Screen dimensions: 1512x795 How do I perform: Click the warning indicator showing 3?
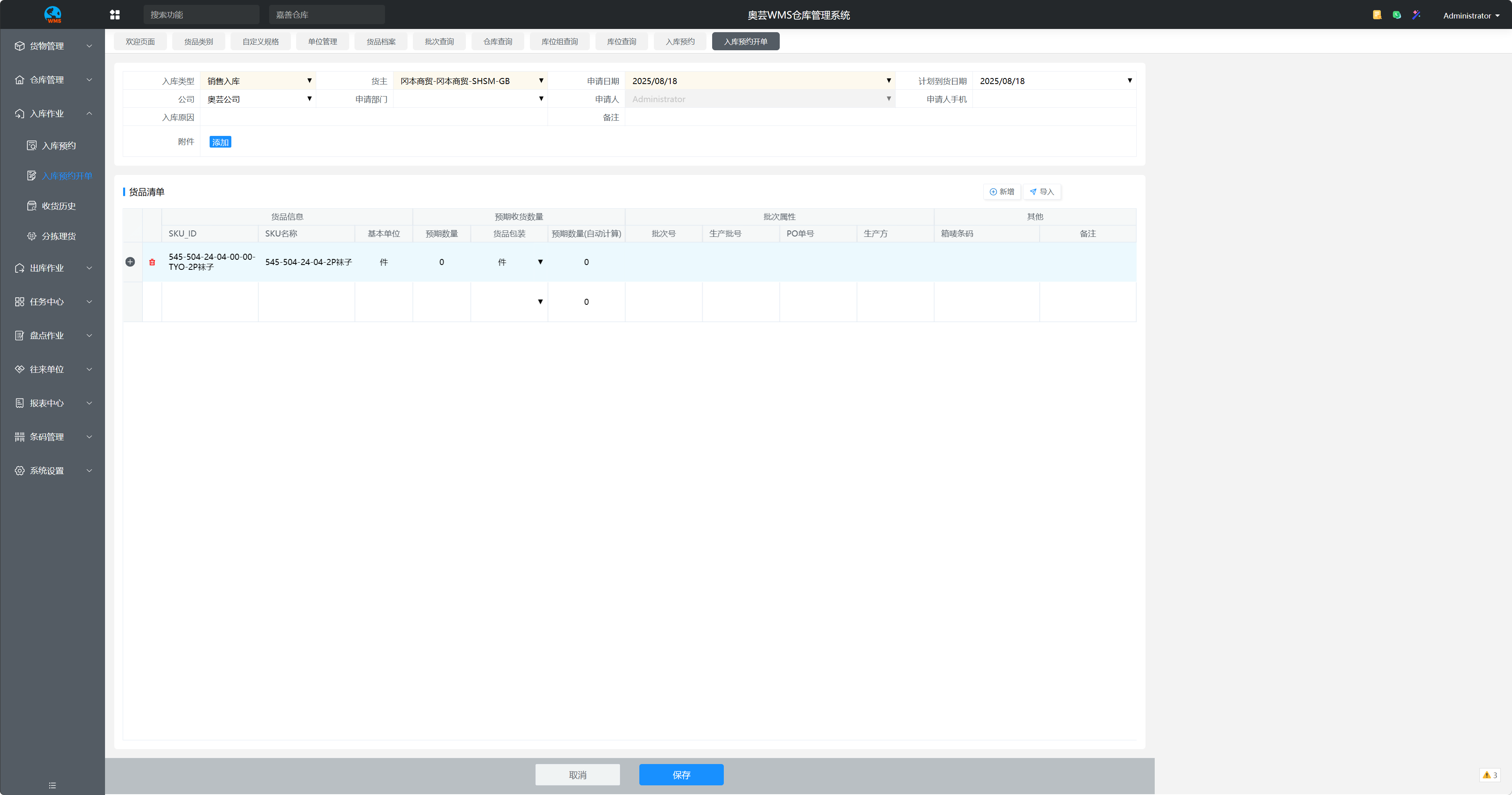pos(1490,774)
